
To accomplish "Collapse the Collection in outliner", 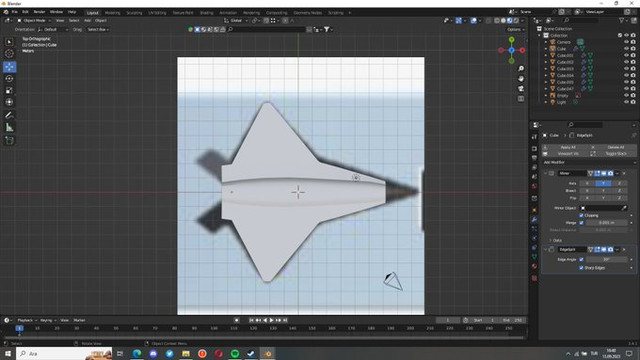I will pos(540,36).
